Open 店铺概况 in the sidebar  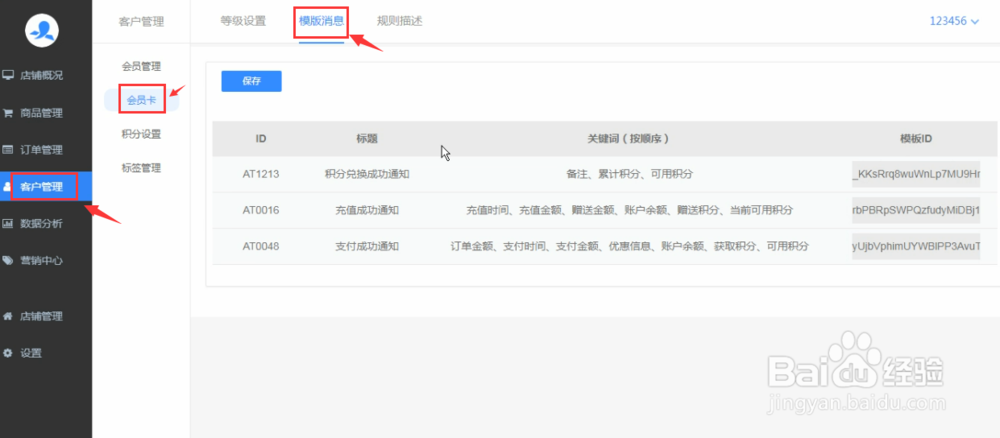pyautogui.click(x=41, y=75)
